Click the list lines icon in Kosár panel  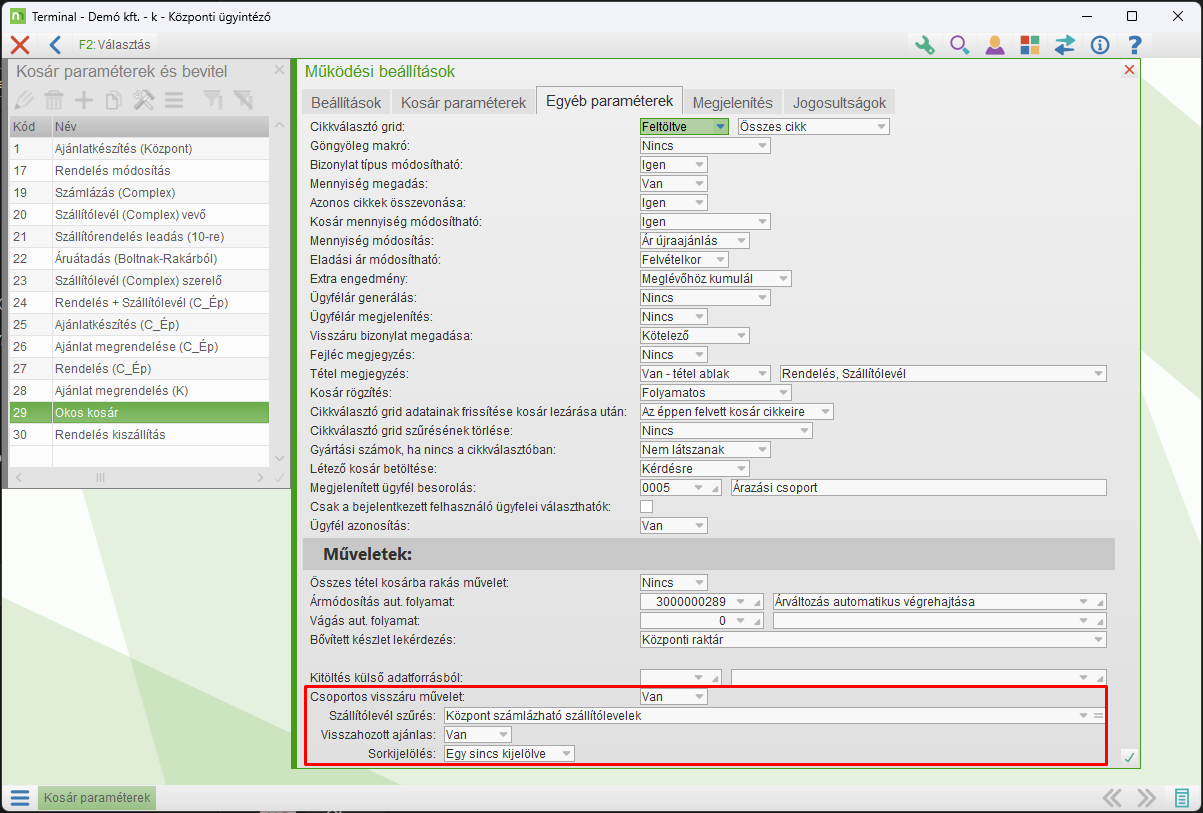click(174, 99)
